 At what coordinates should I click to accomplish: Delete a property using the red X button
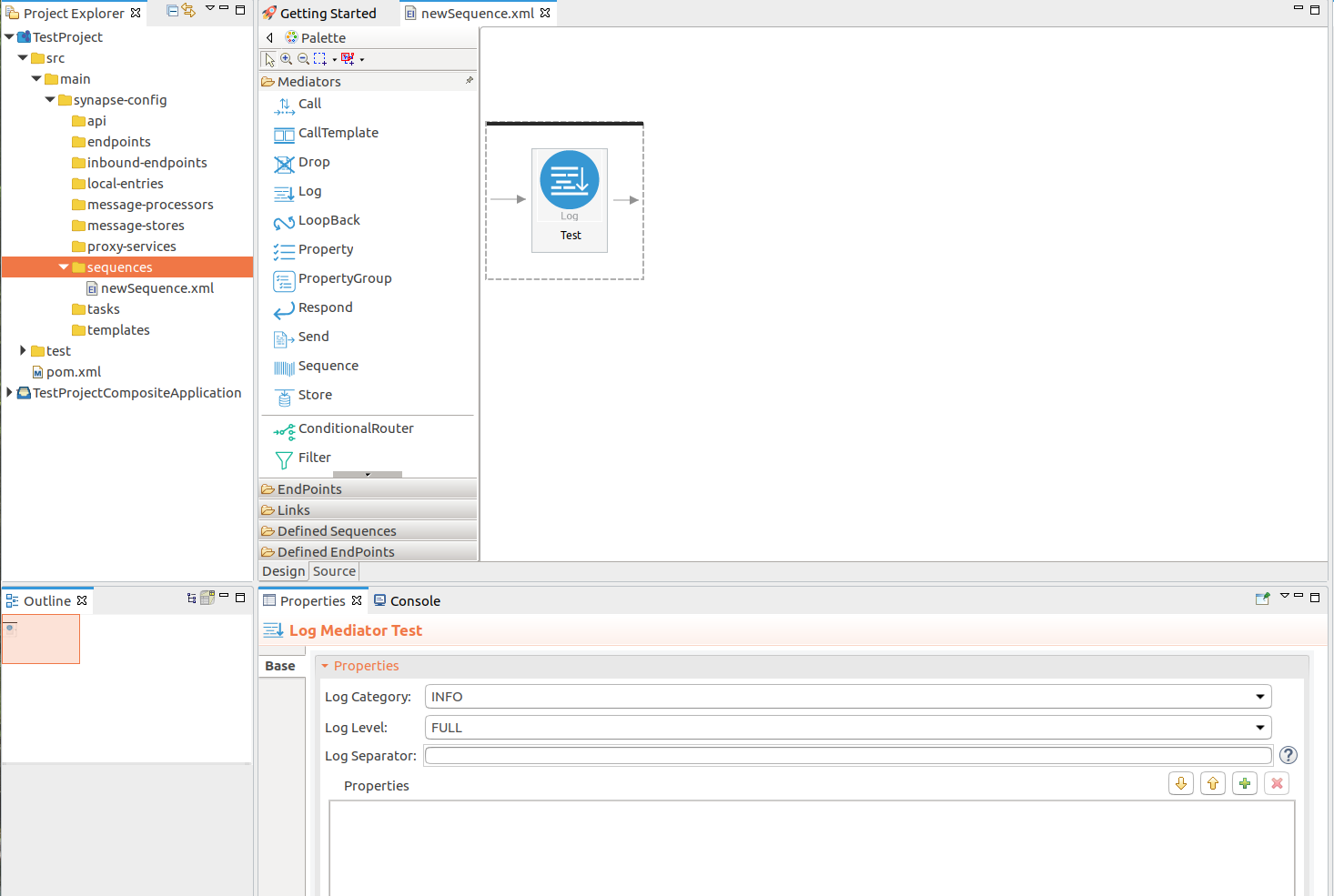click(1276, 783)
